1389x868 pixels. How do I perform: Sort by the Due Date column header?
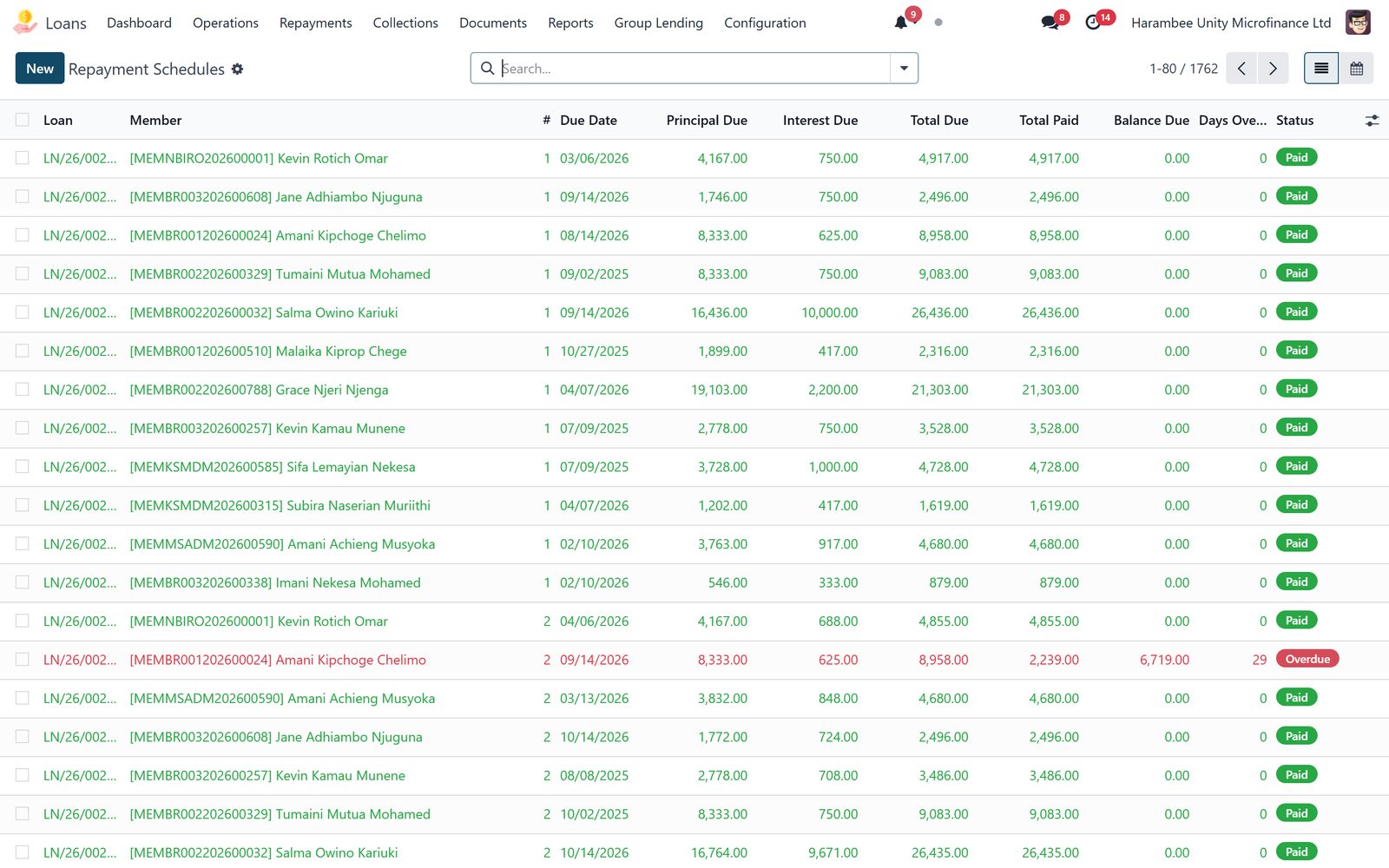589,121
